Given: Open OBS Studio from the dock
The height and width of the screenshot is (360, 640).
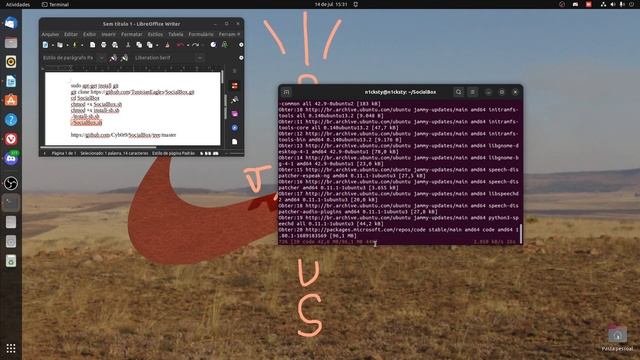Looking at the screenshot, I should click(11, 183).
